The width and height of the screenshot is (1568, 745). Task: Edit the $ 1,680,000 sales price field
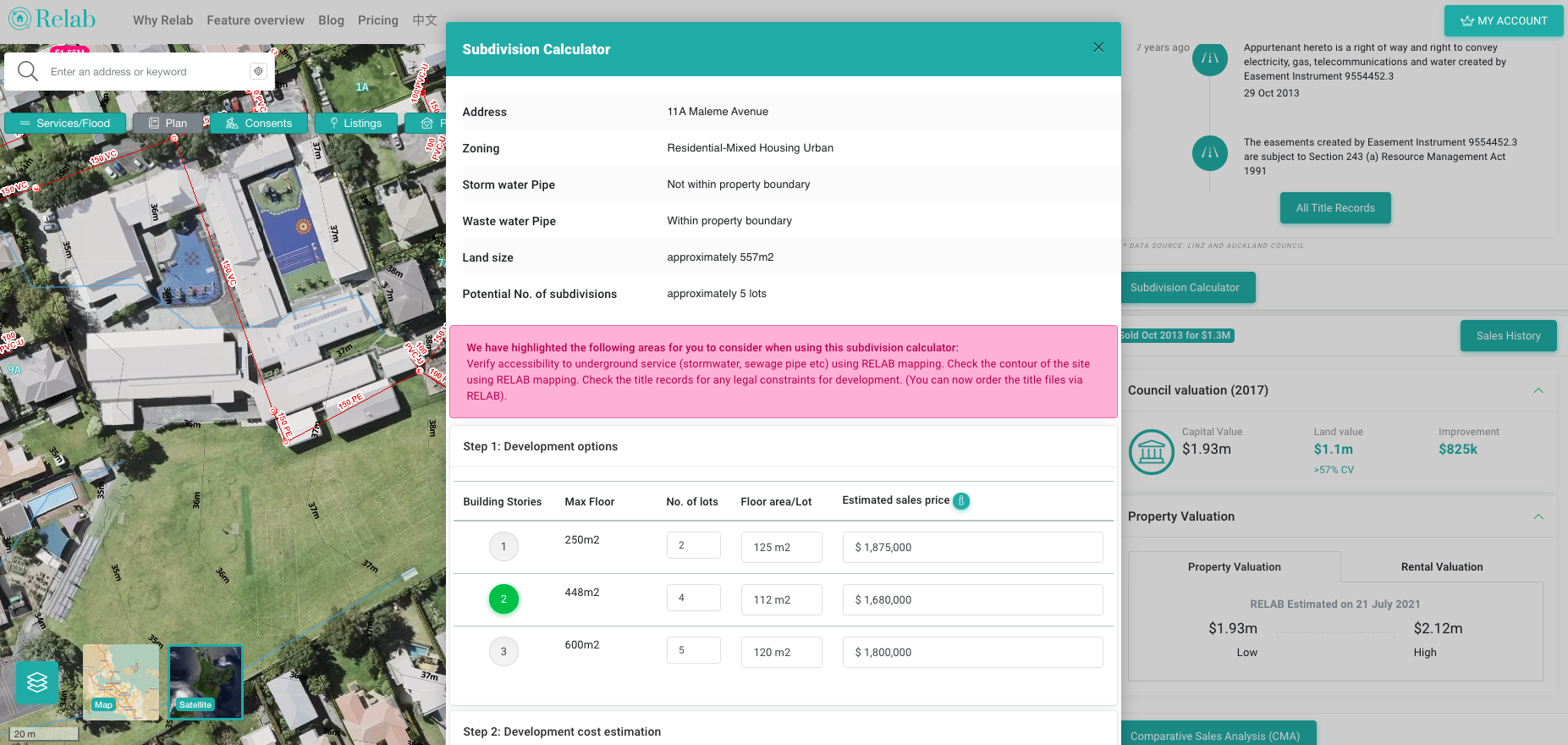click(x=973, y=599)
